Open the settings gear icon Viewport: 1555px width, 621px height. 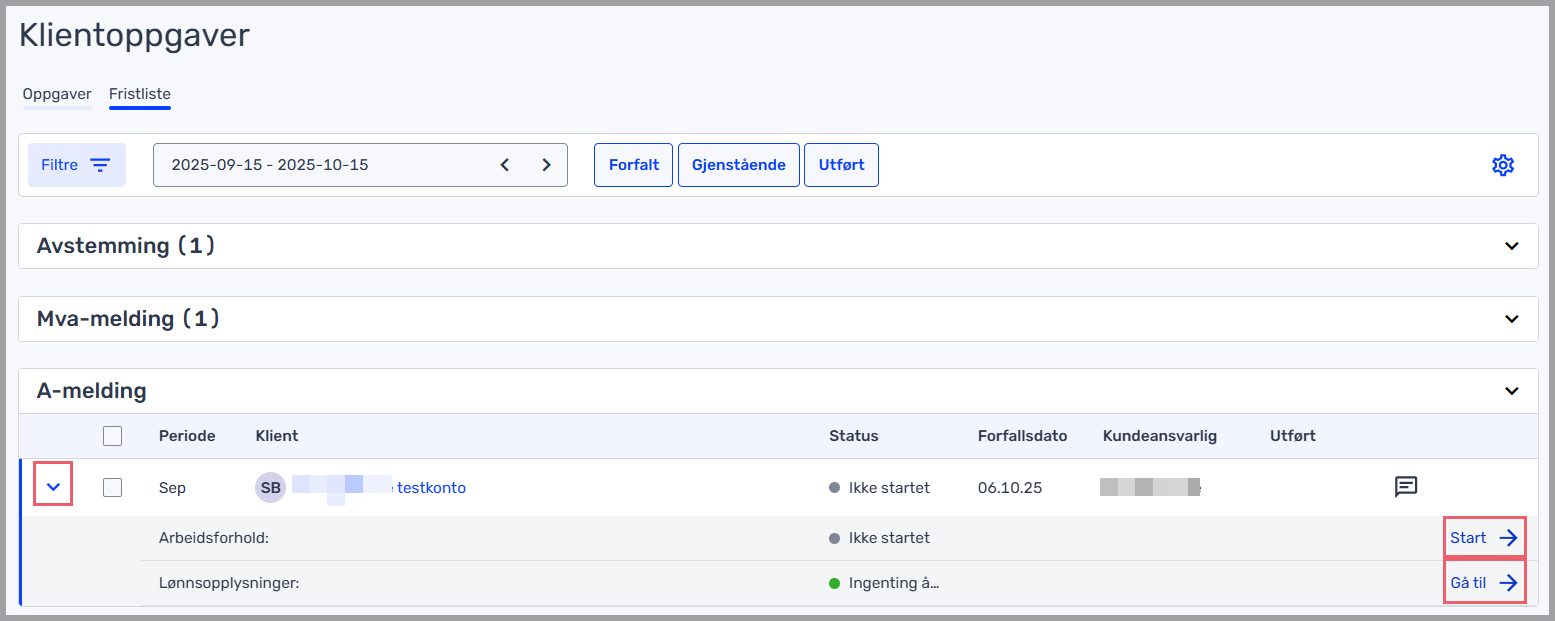pyautogui.click(x=1502, y=165)
